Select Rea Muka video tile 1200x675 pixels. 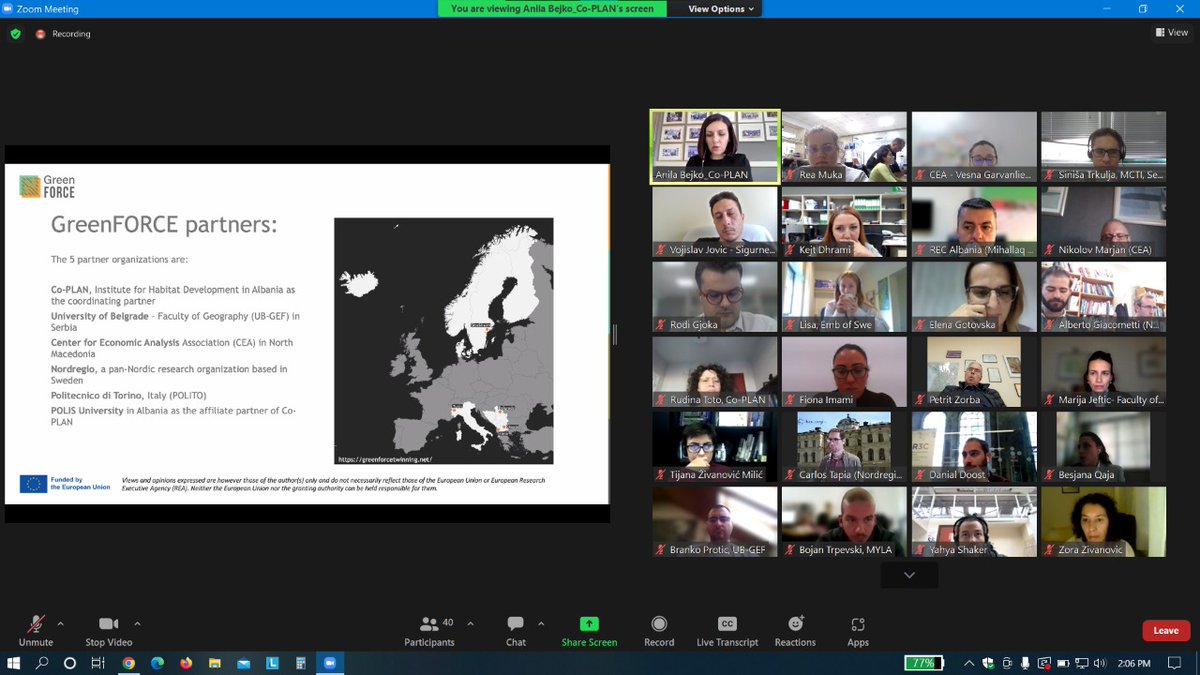click(844, 146)
